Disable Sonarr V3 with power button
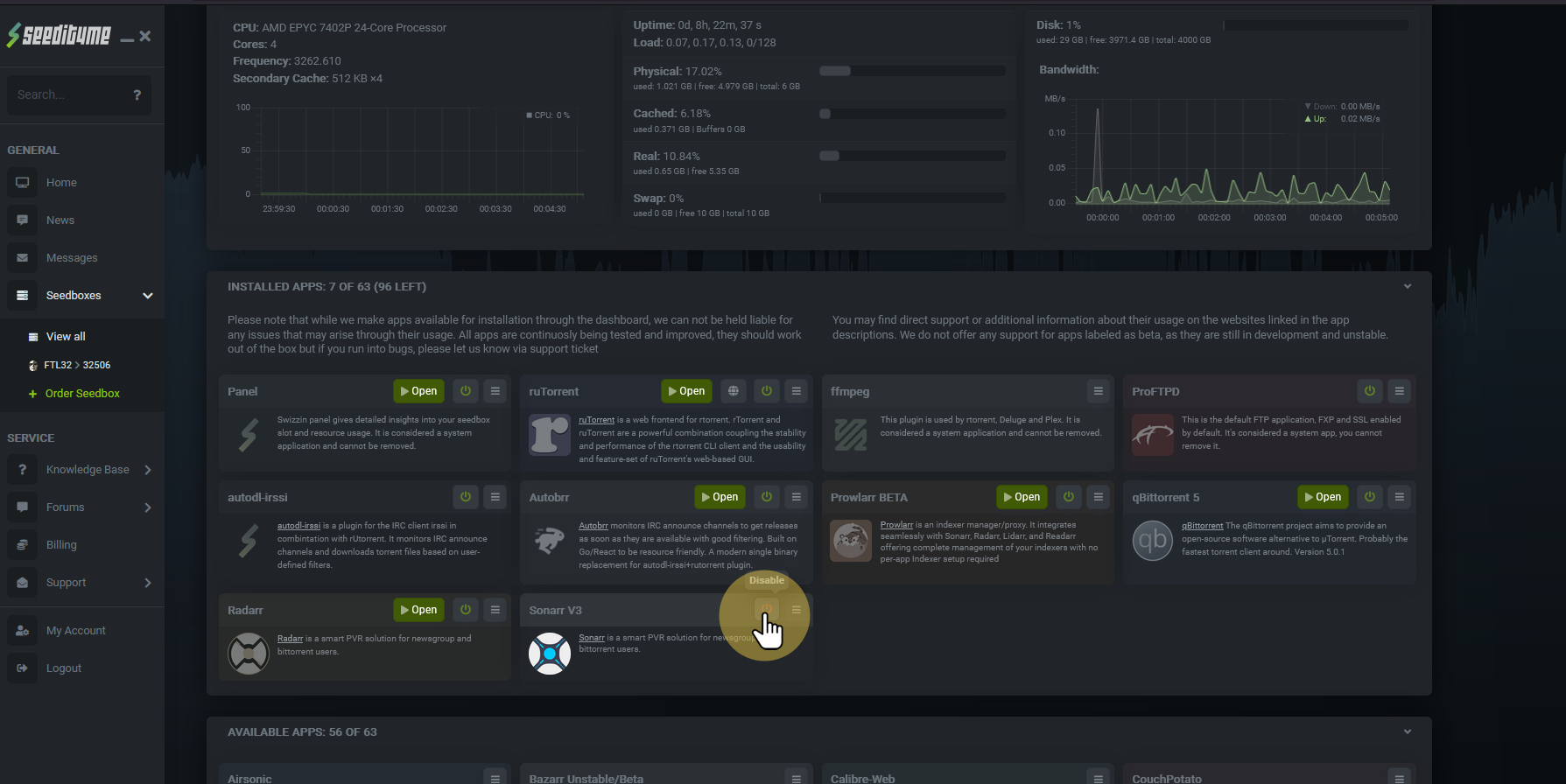 pyautogui.click(x=767, y=610)
